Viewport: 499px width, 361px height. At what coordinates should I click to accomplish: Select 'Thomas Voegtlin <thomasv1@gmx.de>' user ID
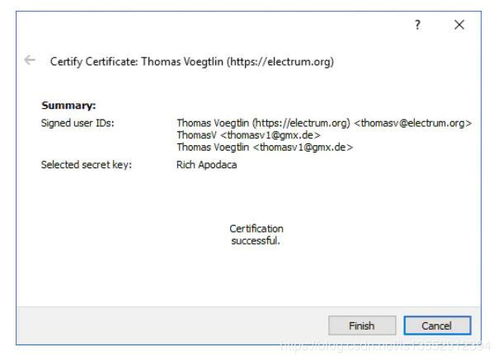[265, 147]
